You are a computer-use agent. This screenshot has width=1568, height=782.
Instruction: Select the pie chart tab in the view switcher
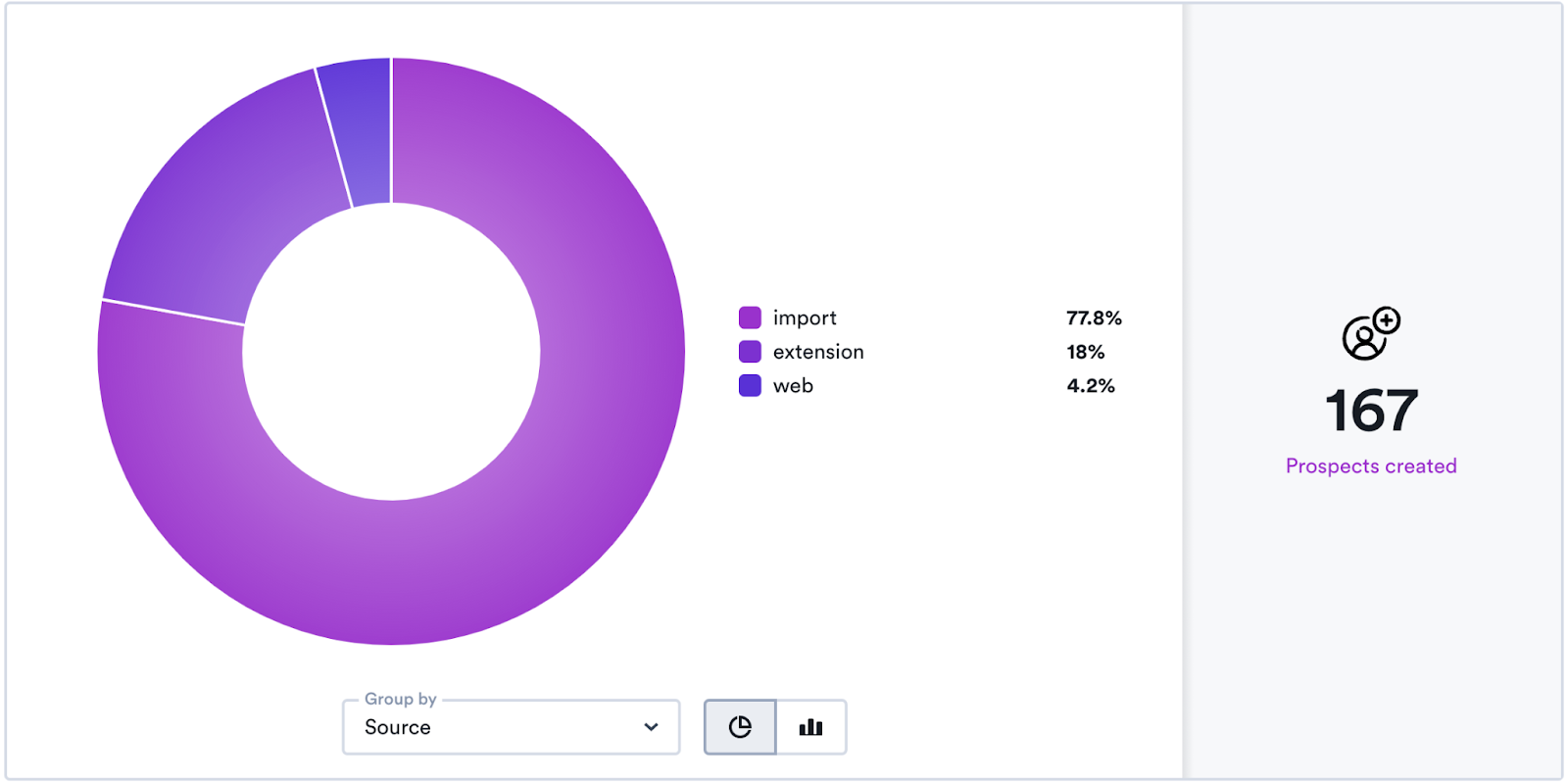pyautogui.click(x=740, y=726)
